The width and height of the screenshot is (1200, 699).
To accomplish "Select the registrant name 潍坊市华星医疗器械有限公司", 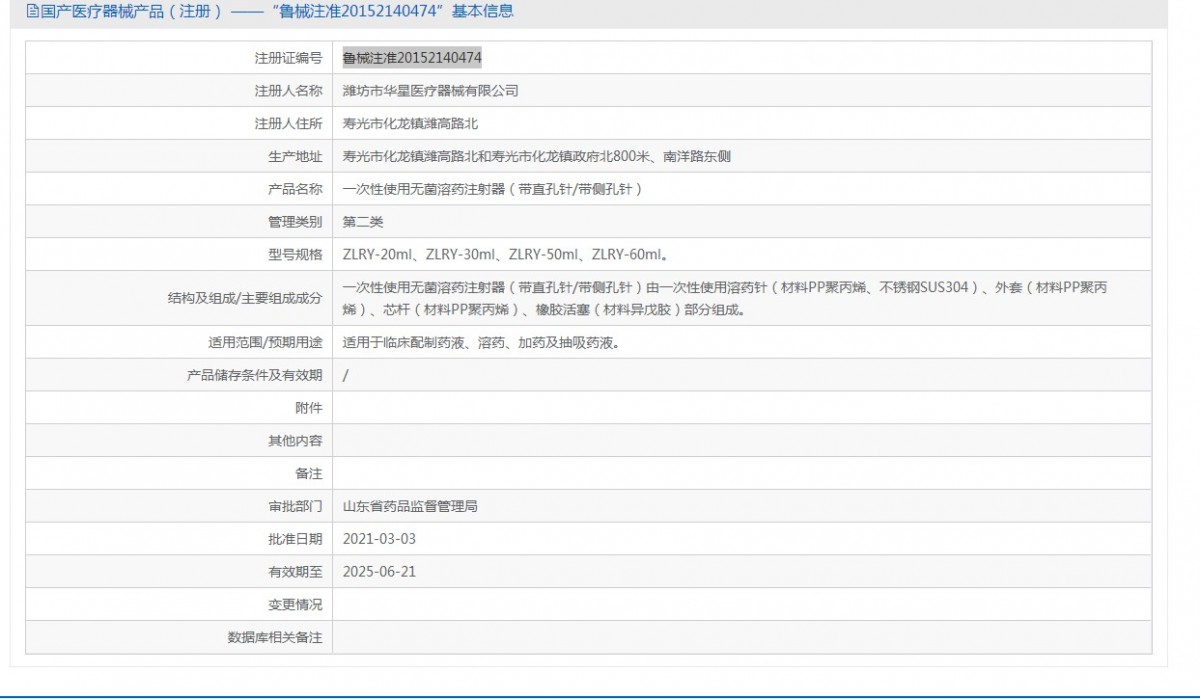I will [x=431, y=91].
